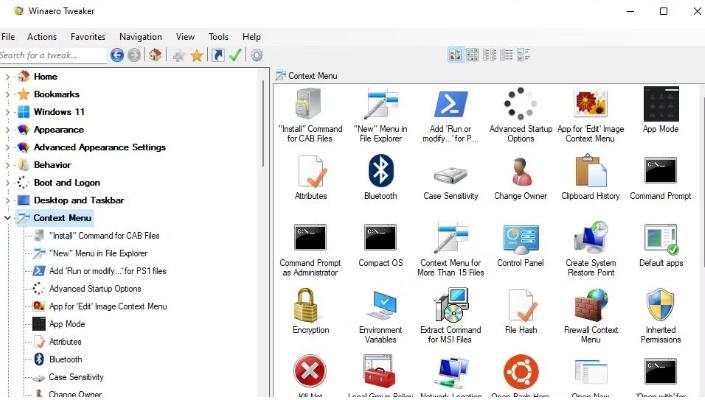Image resolution: width=705 pixels, height=400 pixels.
Task: Open the Navigation menu
Action: tap(140, 37)
